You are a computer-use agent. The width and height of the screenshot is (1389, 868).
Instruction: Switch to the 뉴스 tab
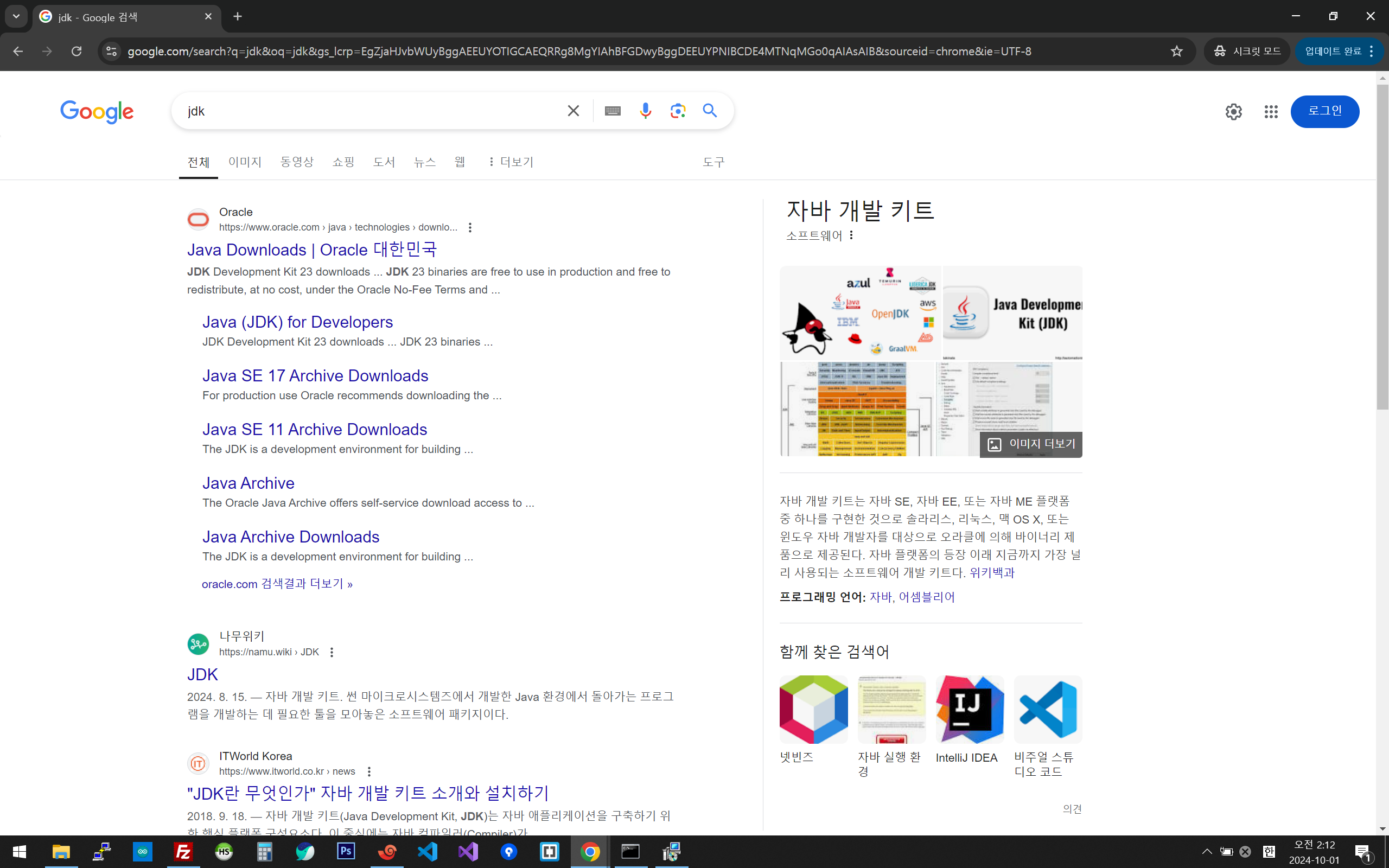pos(424,162)
